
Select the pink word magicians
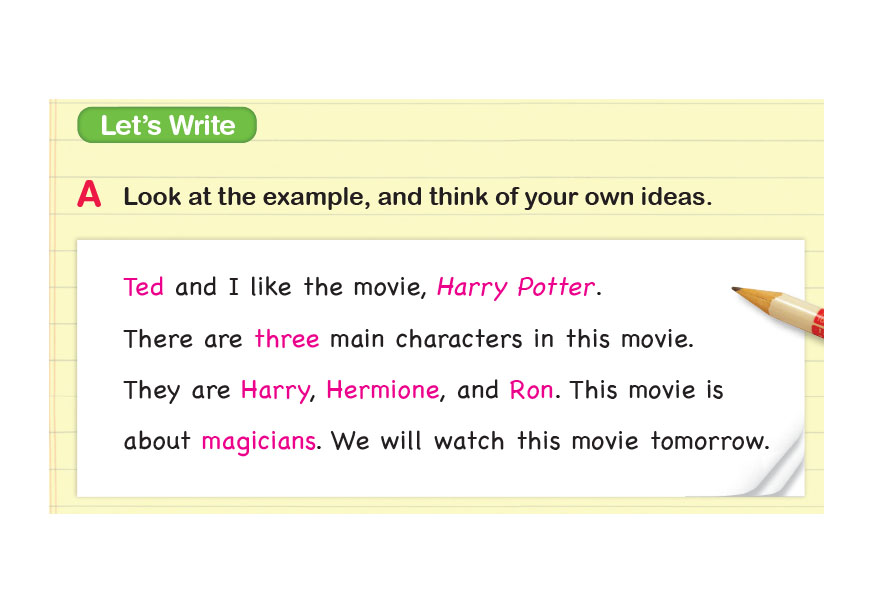[259, 441]
